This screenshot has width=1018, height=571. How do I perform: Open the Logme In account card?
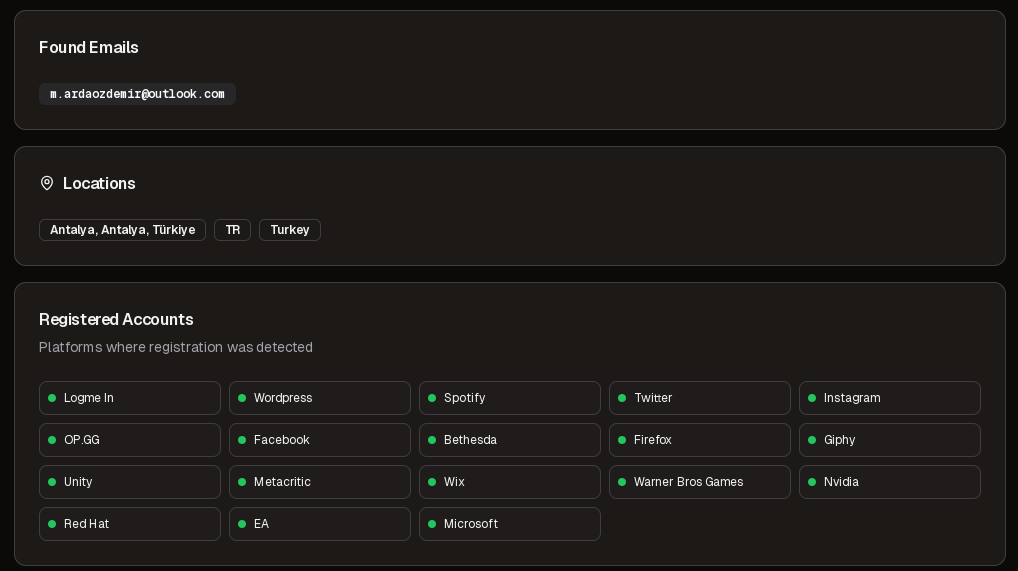[130, 398]
